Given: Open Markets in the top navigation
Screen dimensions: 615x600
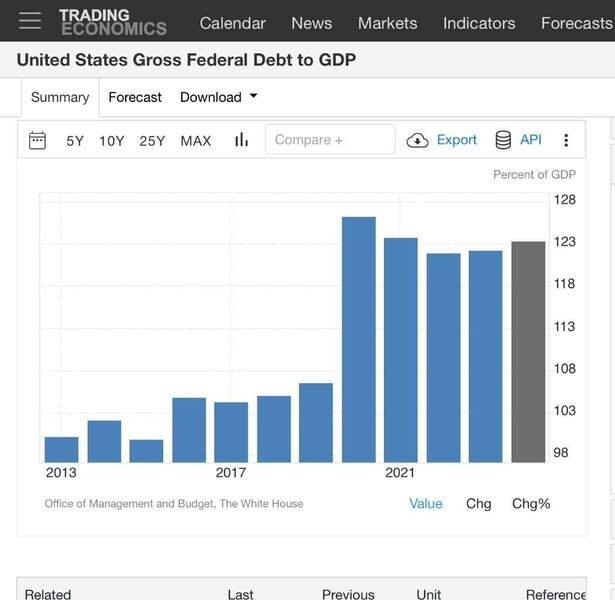Looking at the screenshot, I should pyautogui.click(x=387, y=23).
